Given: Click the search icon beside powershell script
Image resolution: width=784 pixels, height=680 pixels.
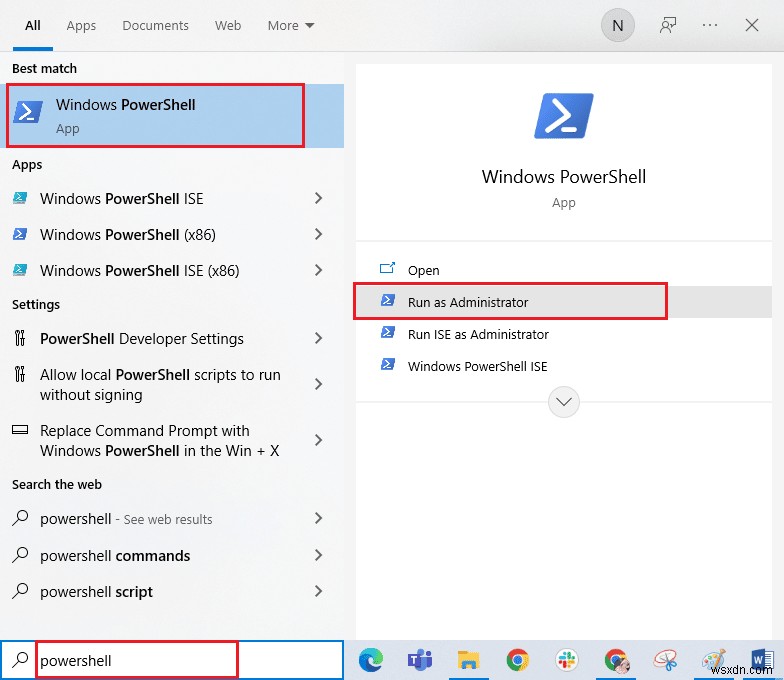Looking at the screenshot, I should tap(20, 590).
